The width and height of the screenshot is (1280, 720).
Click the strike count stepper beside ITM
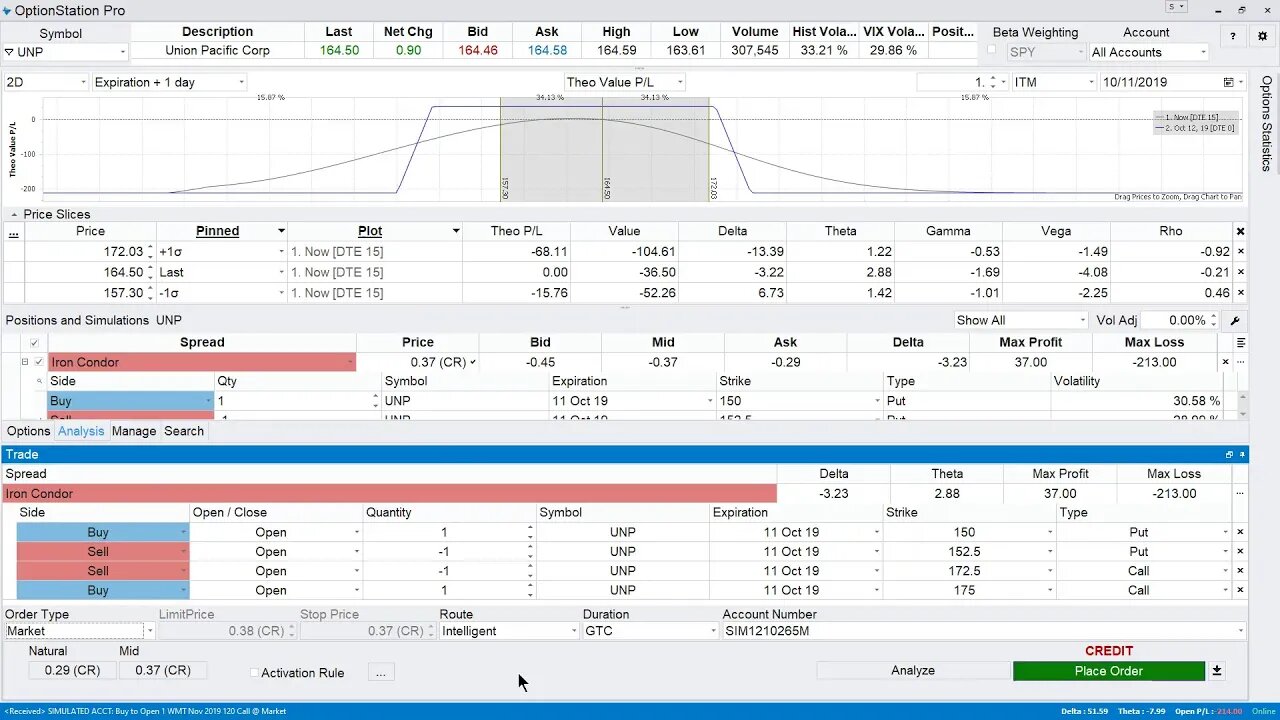(992, 83)
